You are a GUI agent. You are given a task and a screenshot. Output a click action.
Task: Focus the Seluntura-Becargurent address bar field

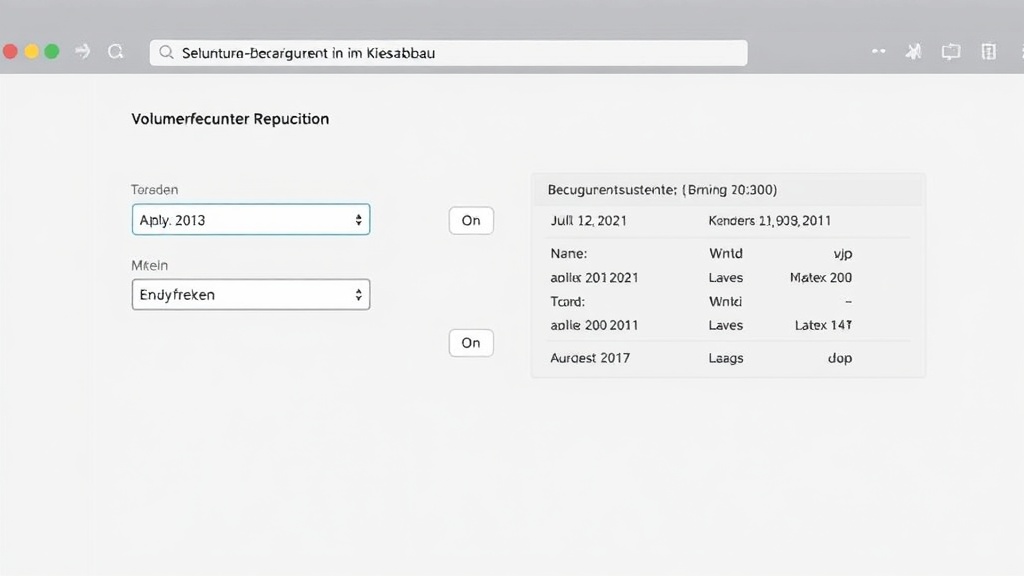[x=450, y=53]
